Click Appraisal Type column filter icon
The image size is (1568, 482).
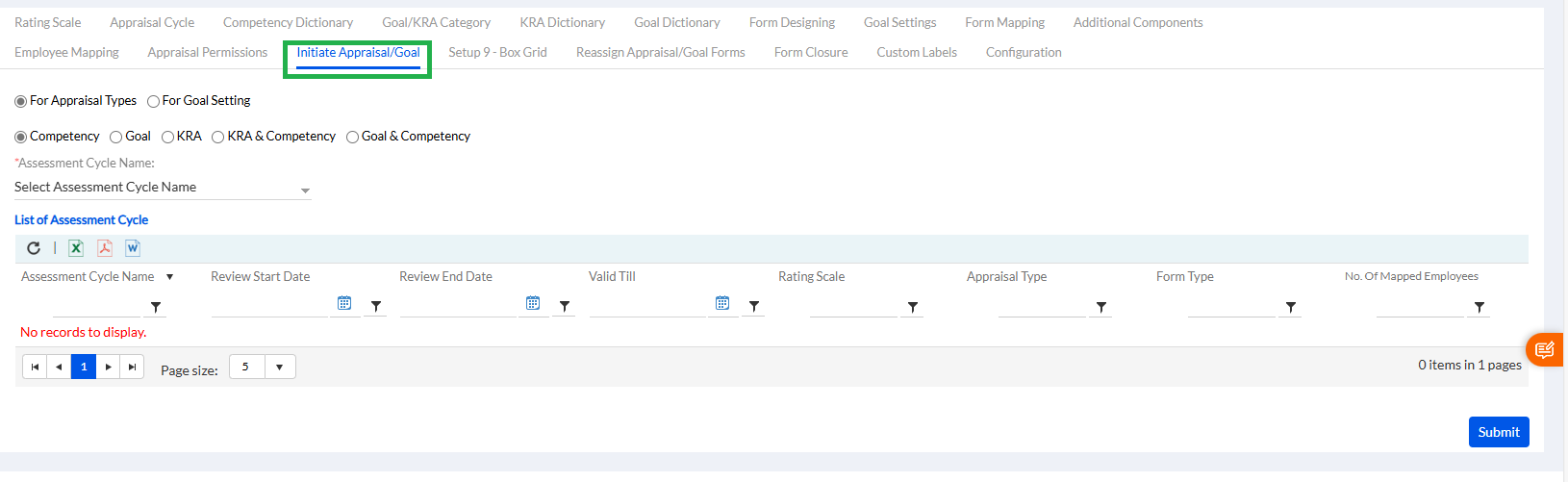click(1101, 307)
